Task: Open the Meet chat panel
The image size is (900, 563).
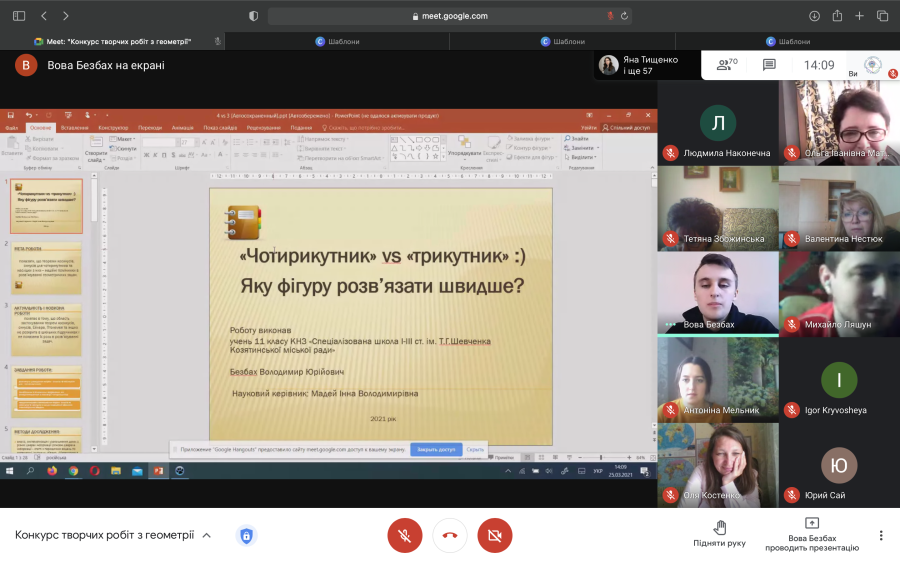Action: [769, 65]
